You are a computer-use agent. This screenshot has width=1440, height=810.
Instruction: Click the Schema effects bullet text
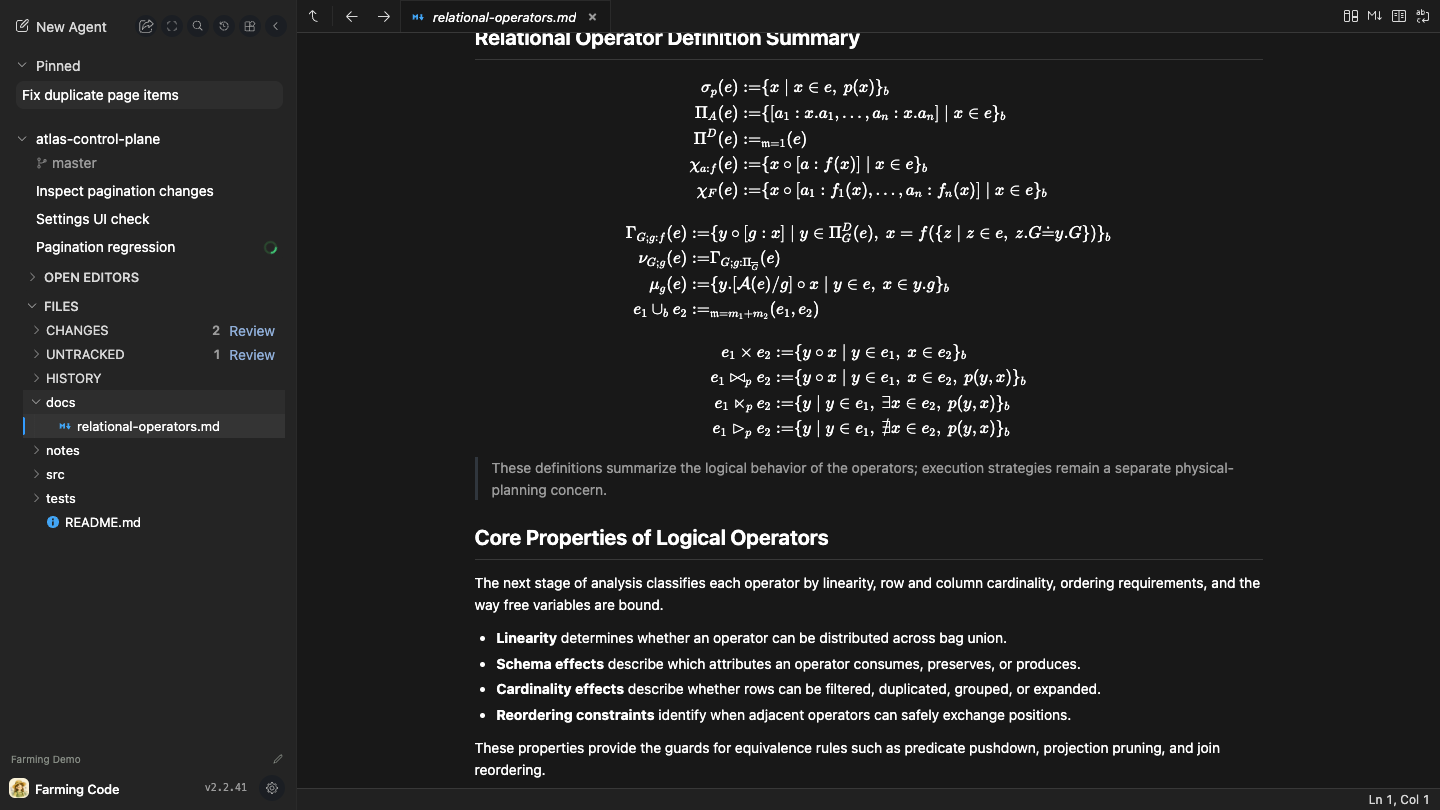pos(788,664)
